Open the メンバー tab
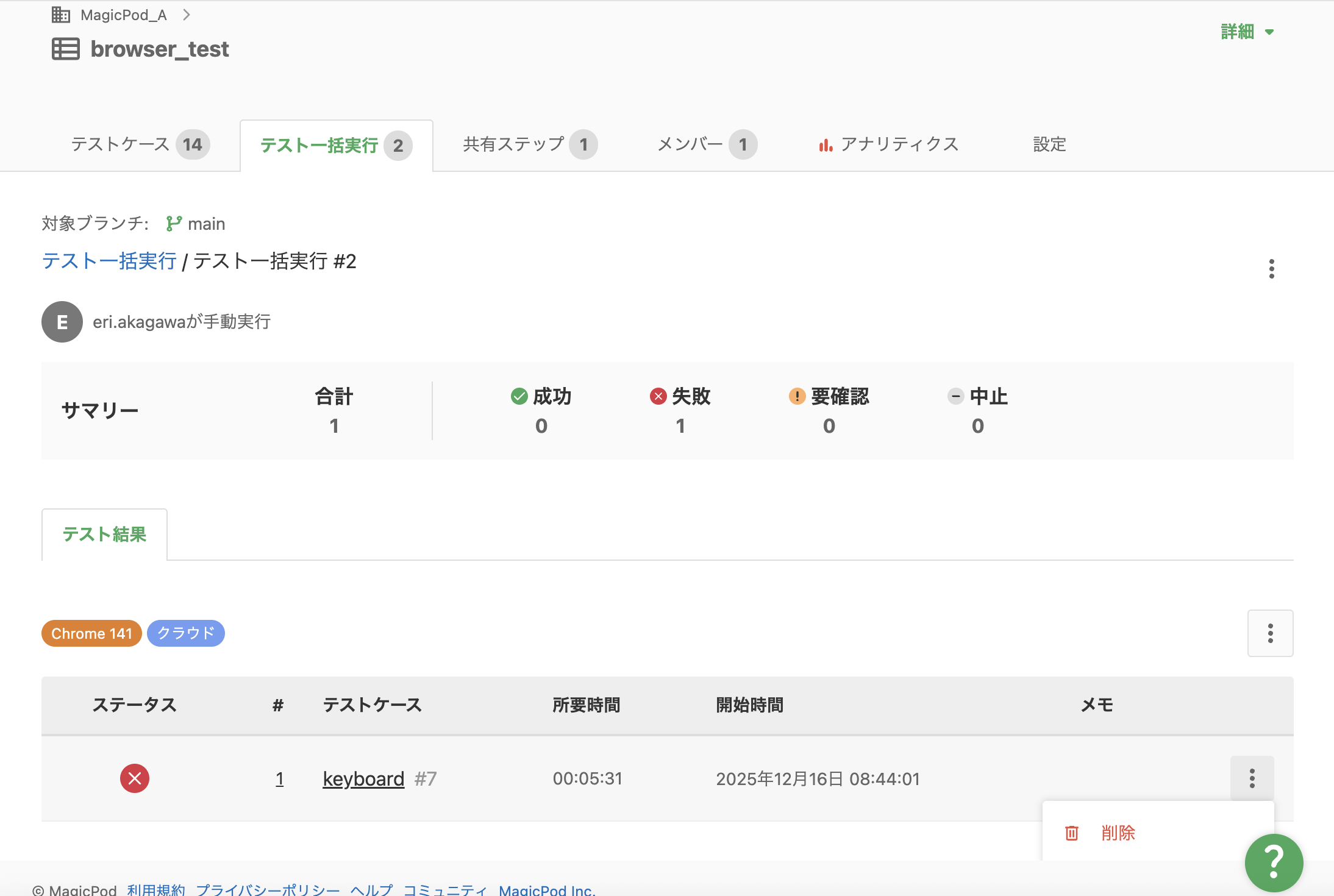This screenshot has height=896, width=1334. click(x=707, y=144)
